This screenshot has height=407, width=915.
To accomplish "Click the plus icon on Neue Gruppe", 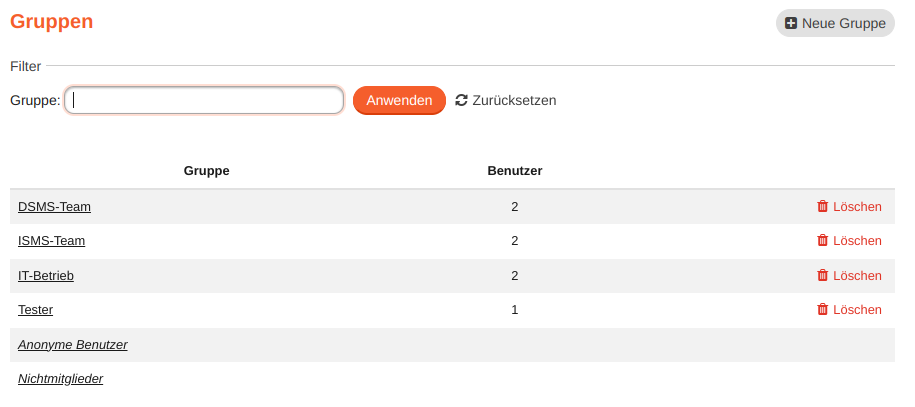I will [x=791, y=23].
